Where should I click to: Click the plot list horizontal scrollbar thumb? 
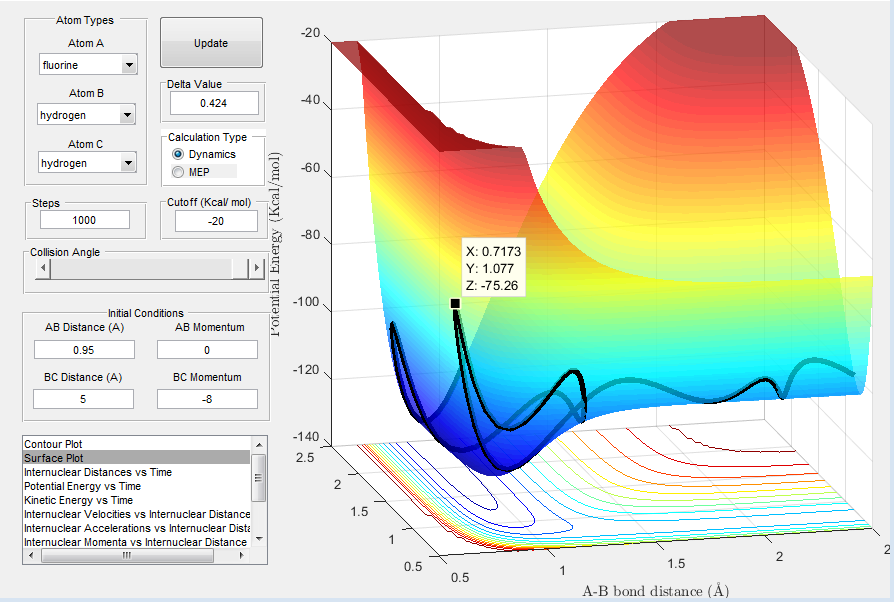point(127,555)
